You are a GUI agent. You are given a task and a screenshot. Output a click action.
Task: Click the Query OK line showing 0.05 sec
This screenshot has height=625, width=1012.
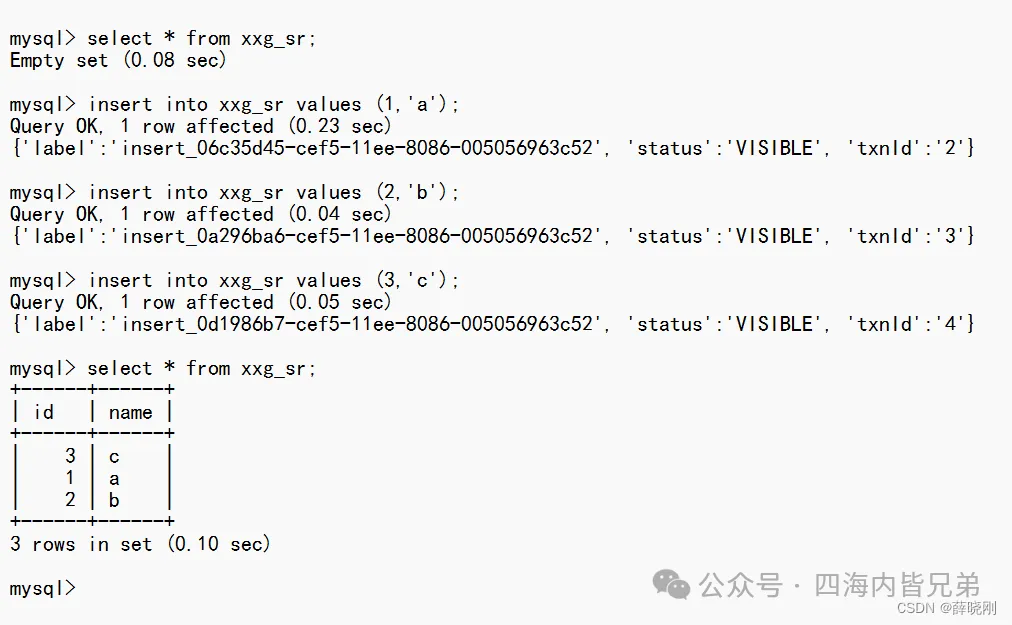[200, 303]
